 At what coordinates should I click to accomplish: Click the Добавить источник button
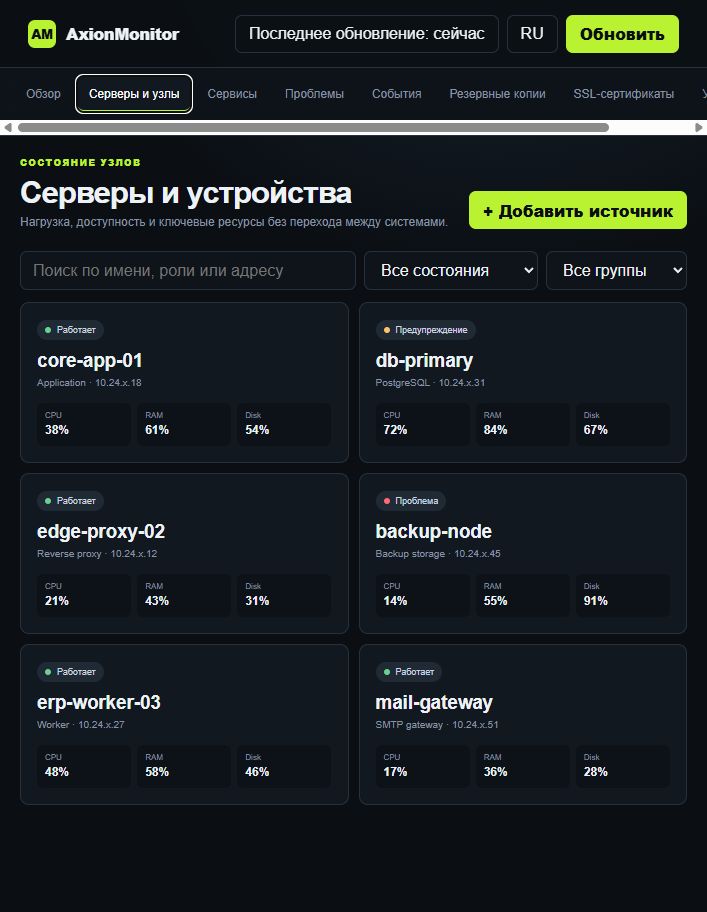click(x=578, y=210)
